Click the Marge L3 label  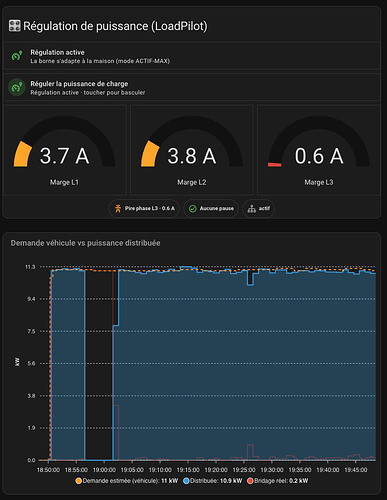click(x=319, y=182)
